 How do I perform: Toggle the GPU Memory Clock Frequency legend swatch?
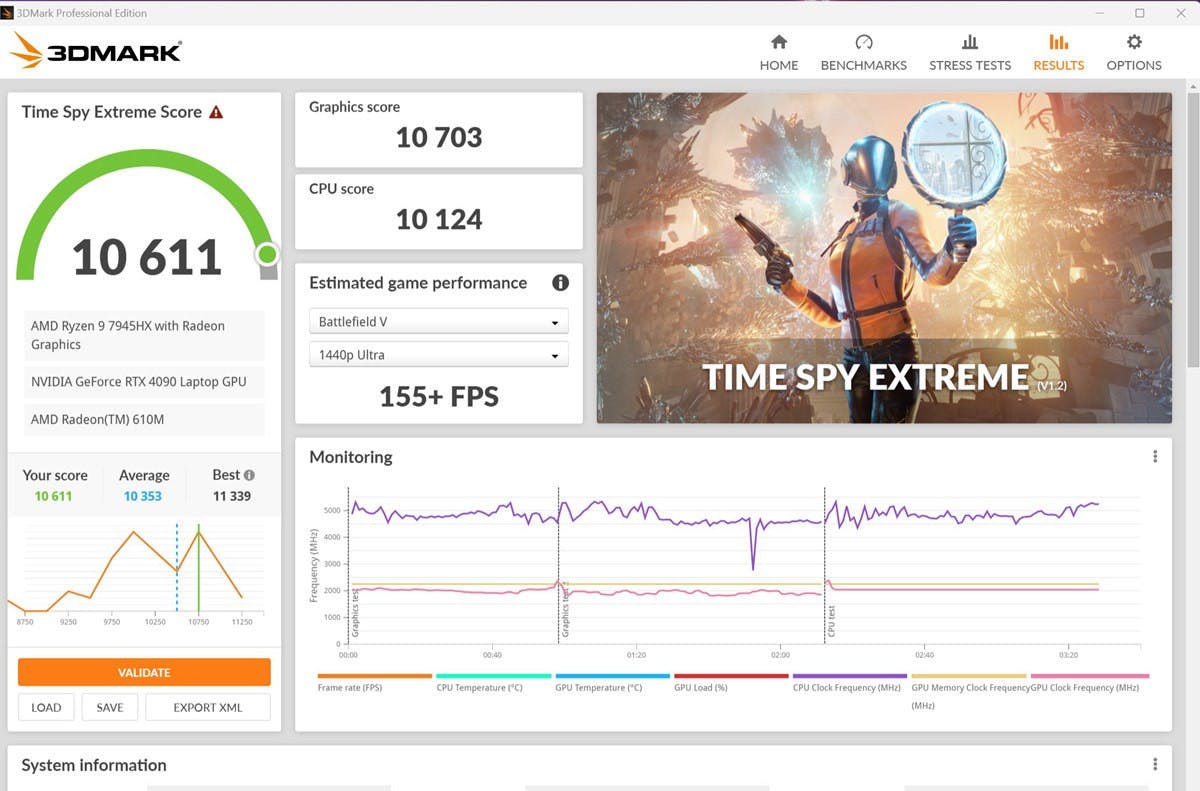[x=969, y=676]
